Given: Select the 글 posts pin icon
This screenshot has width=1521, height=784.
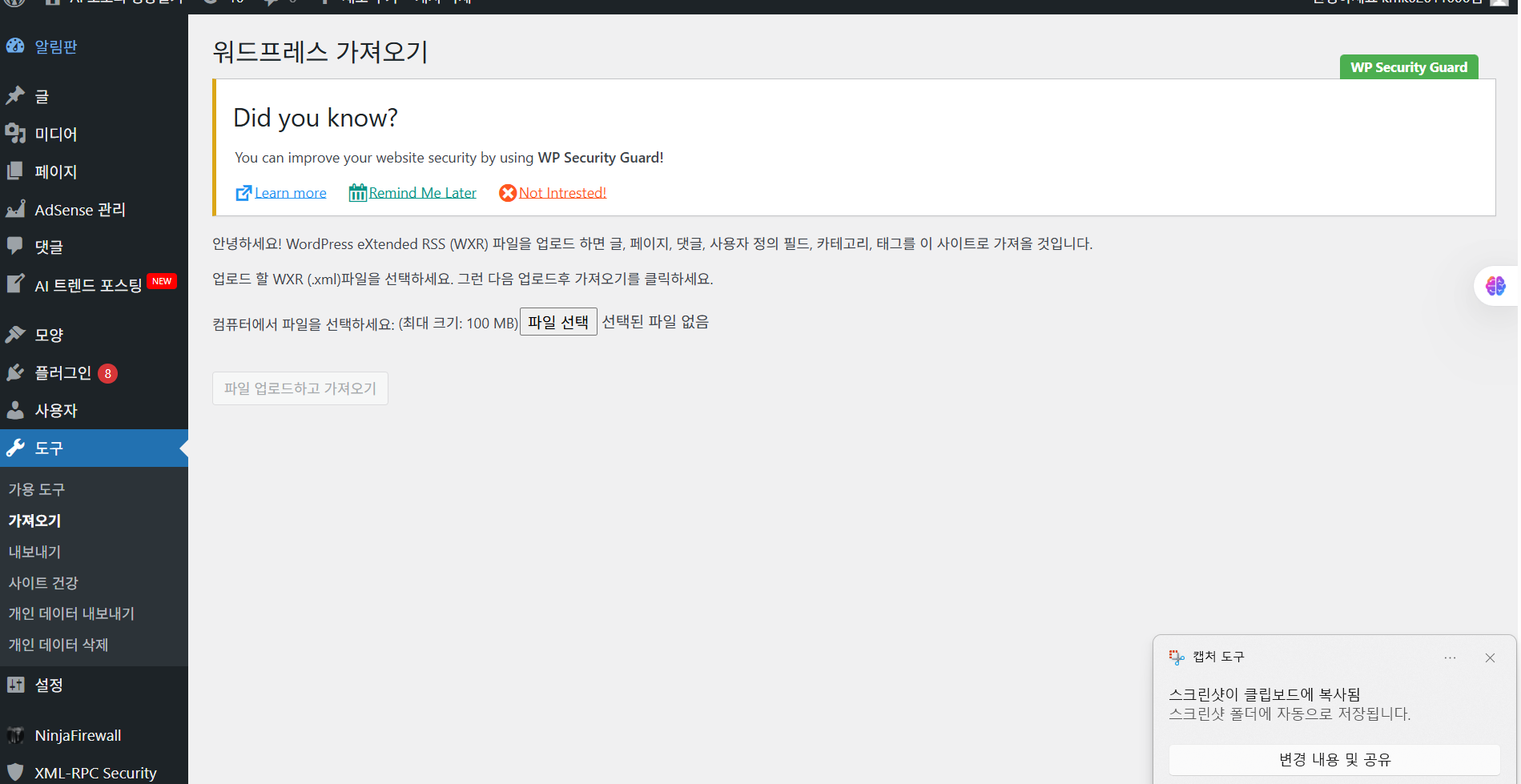Looking at the screenshot, I should coord(16,96).
